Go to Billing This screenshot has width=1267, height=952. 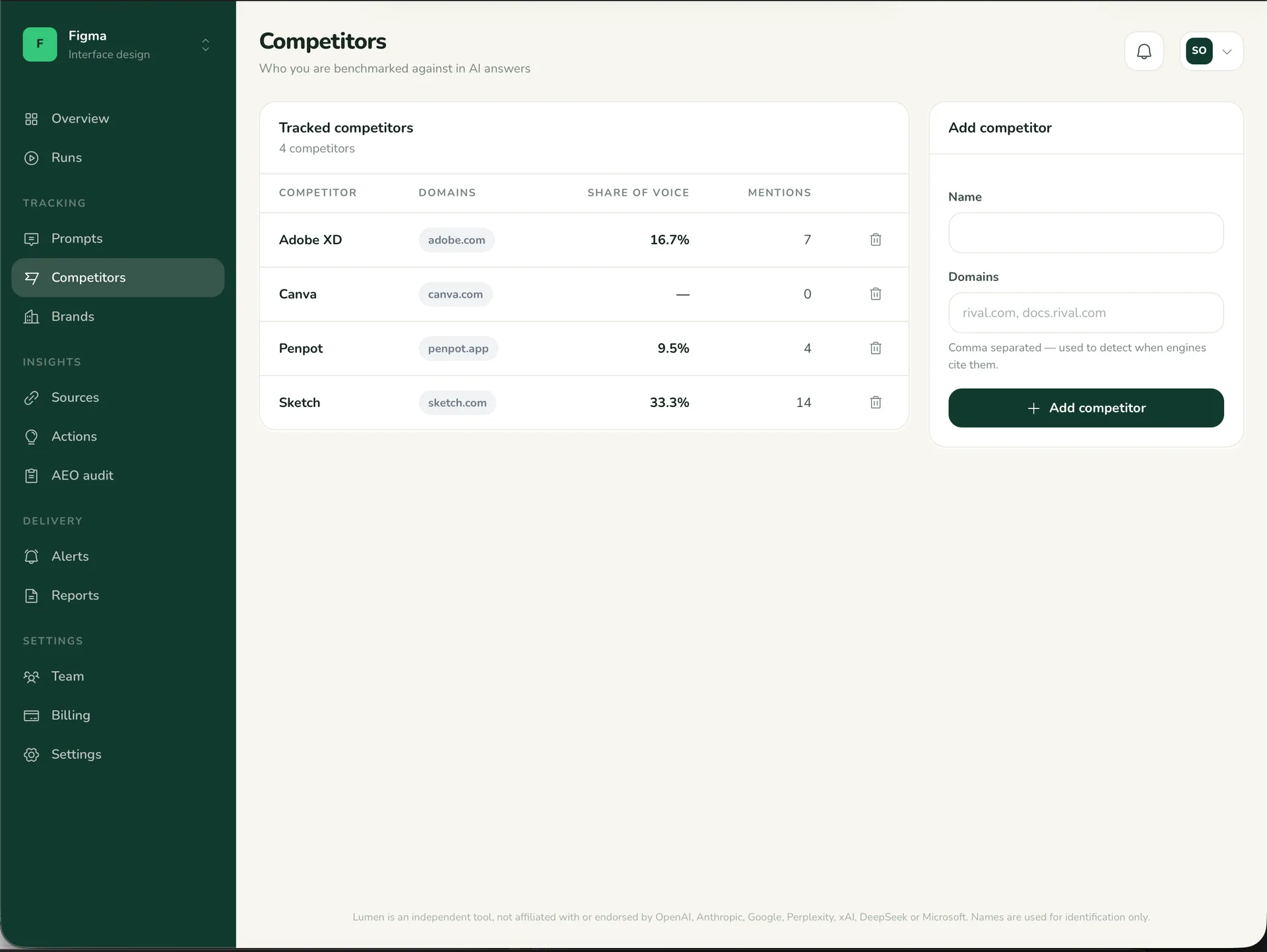(x=117, y=715)
